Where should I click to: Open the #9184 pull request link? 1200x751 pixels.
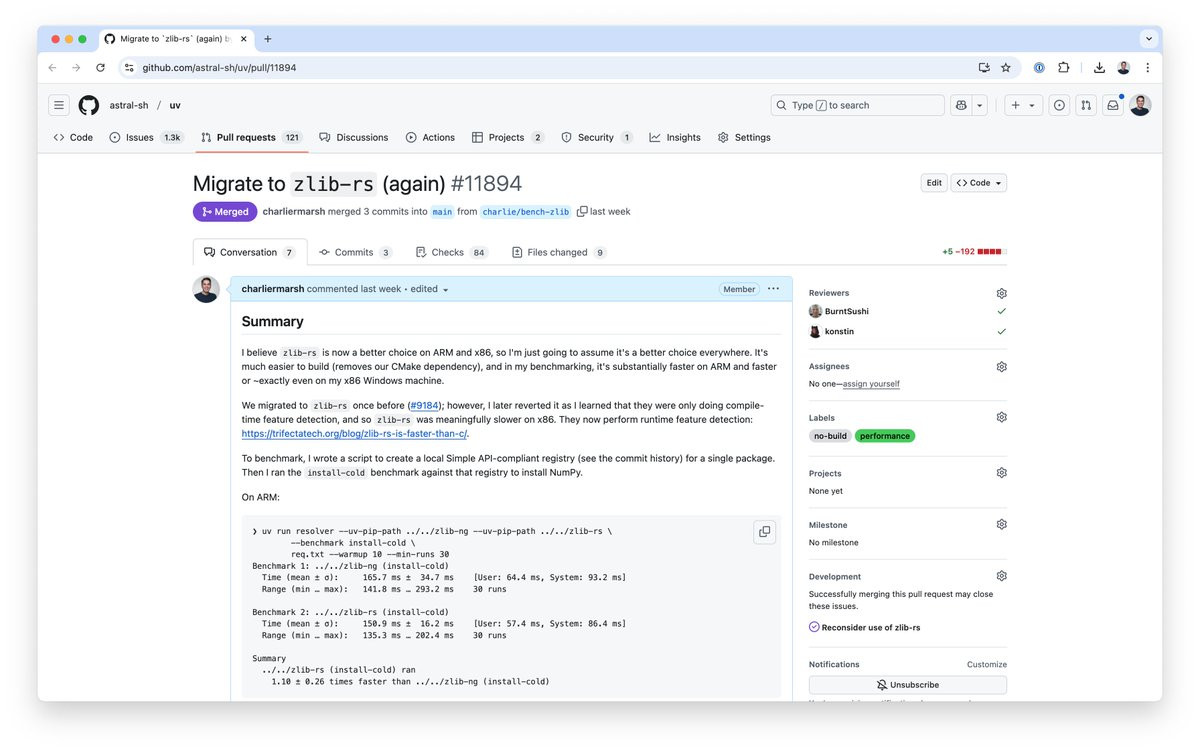click(424, 406)
